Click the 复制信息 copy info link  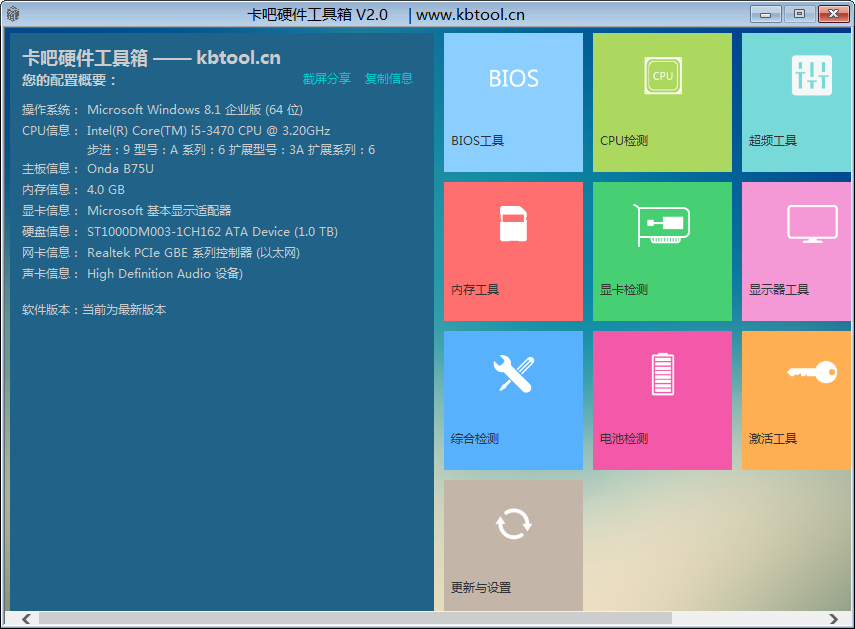pos(388,78)
